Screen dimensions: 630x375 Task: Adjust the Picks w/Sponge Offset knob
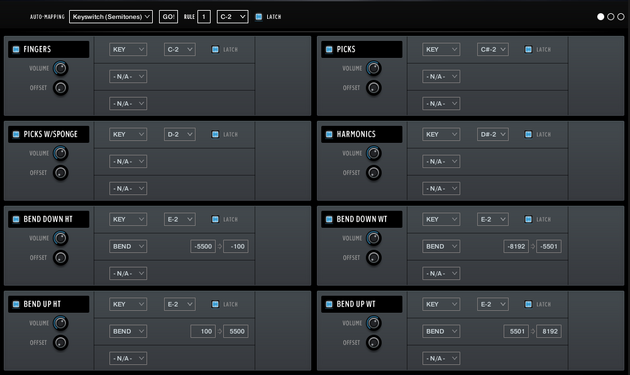[x=61, y=173]
